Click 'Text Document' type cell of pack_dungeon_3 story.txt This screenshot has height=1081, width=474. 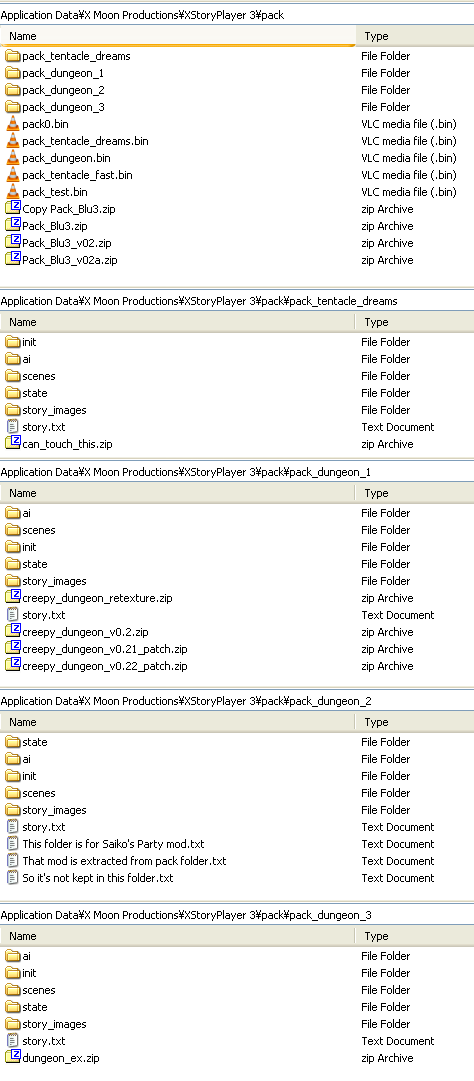(x=398, y=1041)
